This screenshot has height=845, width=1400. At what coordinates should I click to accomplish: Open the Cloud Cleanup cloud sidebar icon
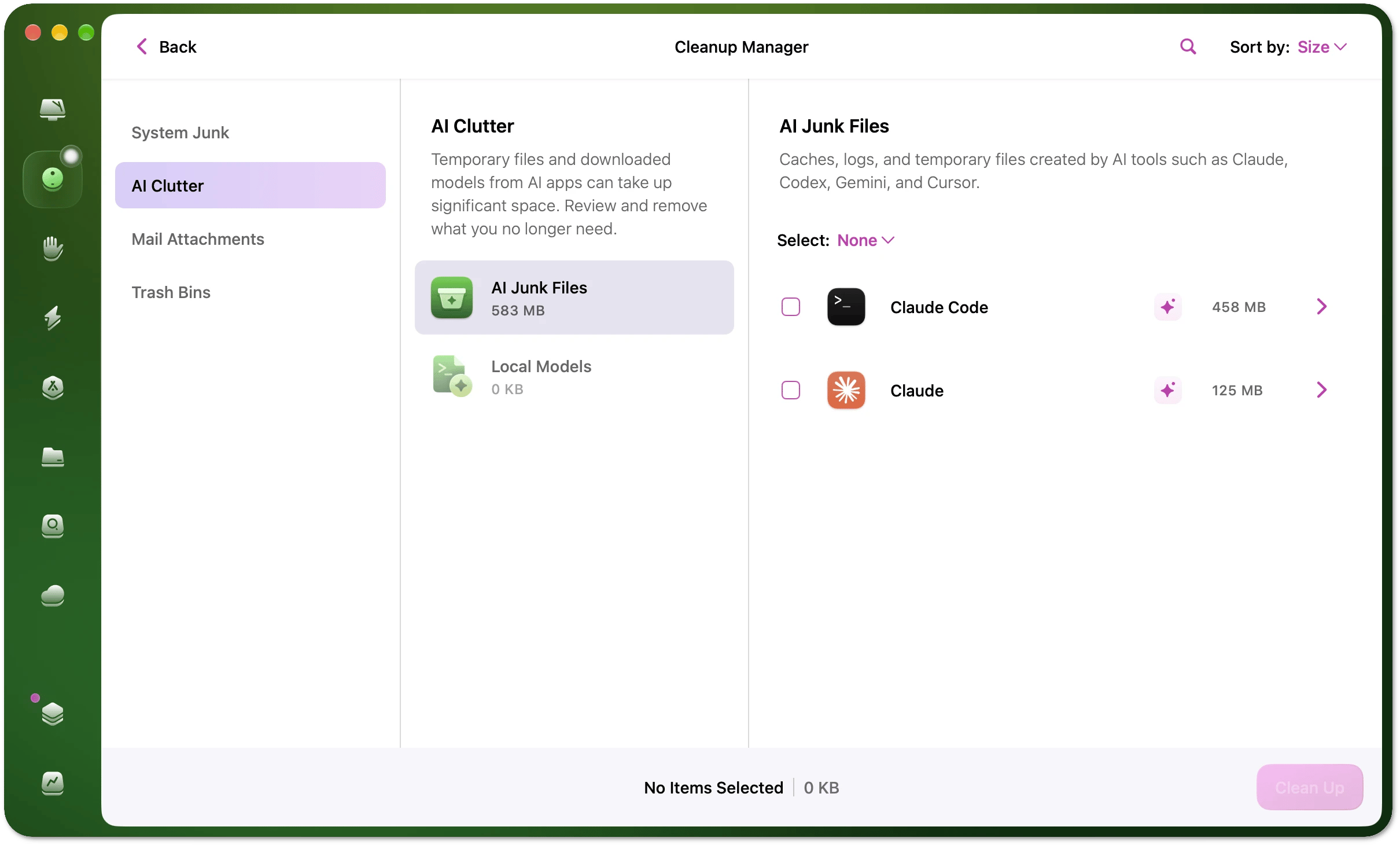[53, 596]
